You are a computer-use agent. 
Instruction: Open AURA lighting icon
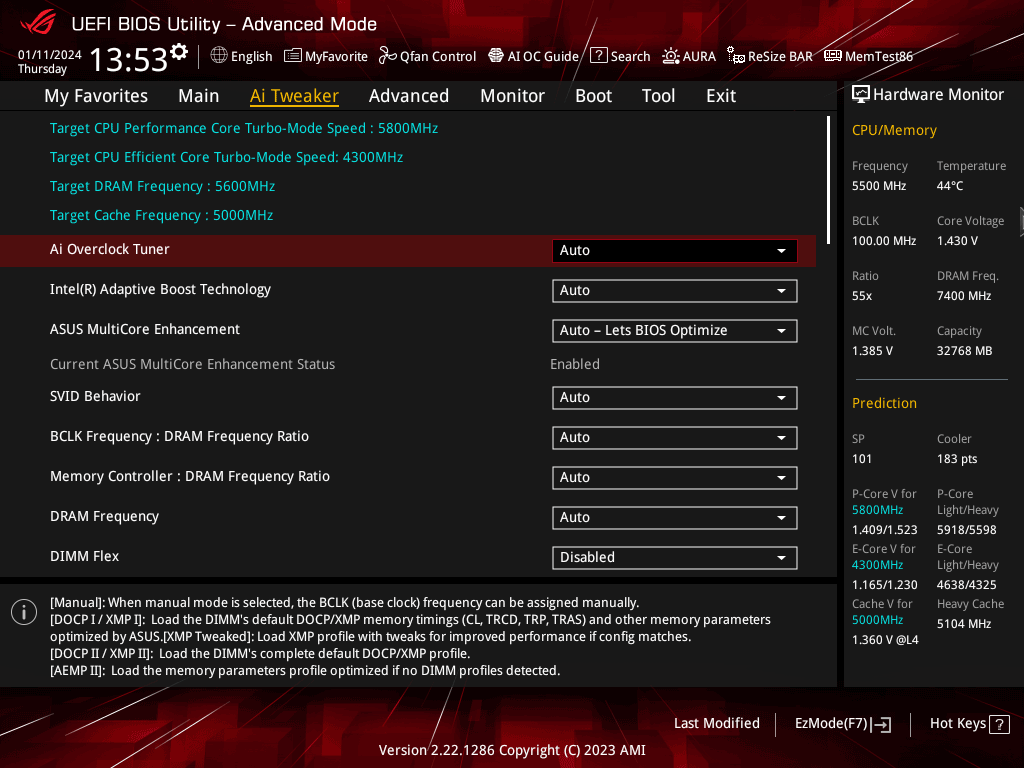point(671,56)
